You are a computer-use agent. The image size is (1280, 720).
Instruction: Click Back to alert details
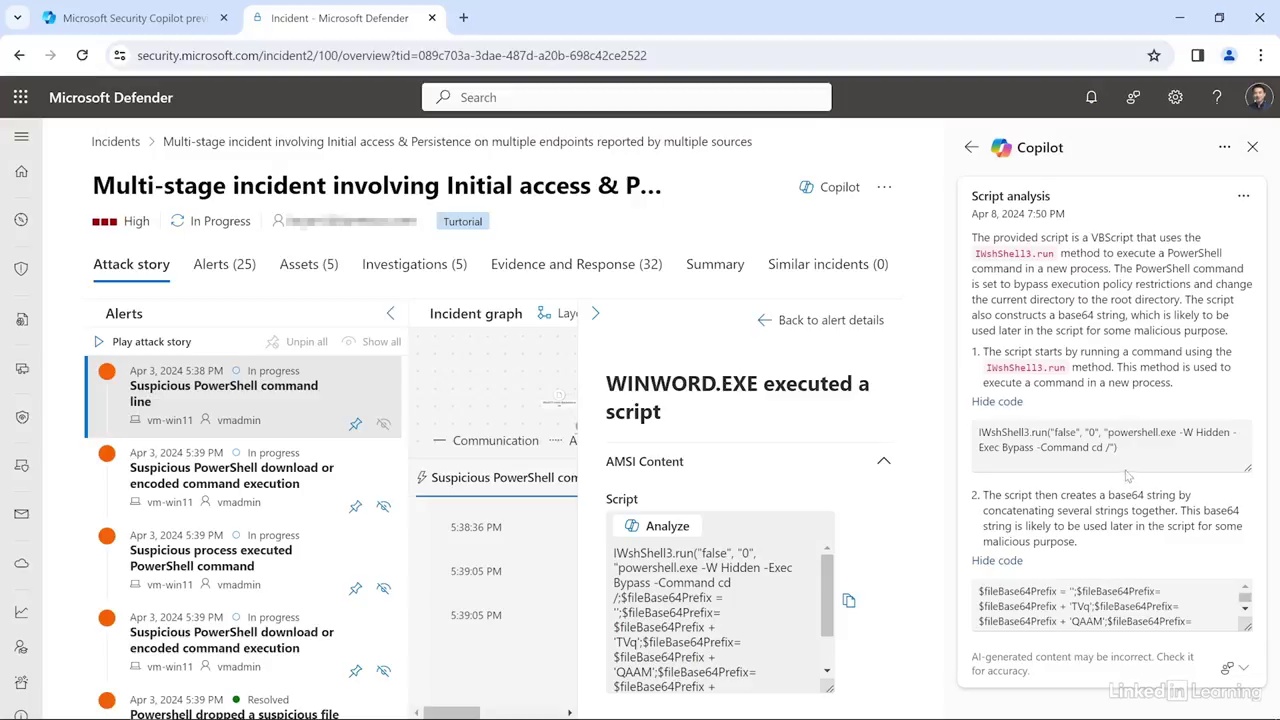pos(820,320)
